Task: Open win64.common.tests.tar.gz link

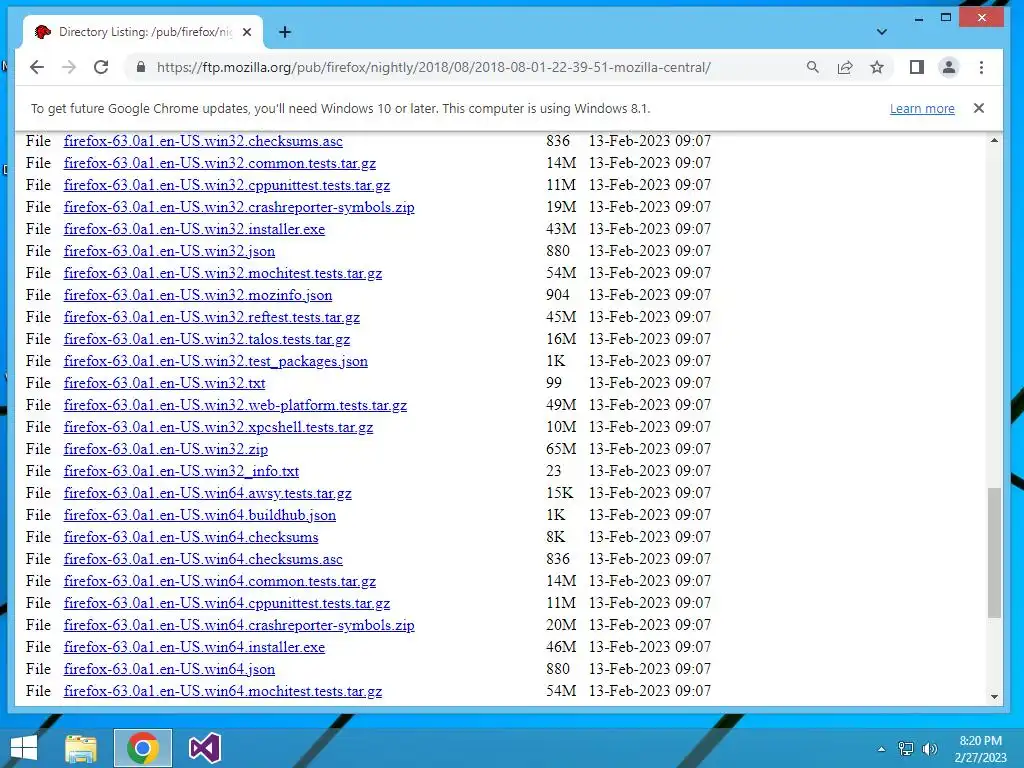Action: (x=219, y=581)
